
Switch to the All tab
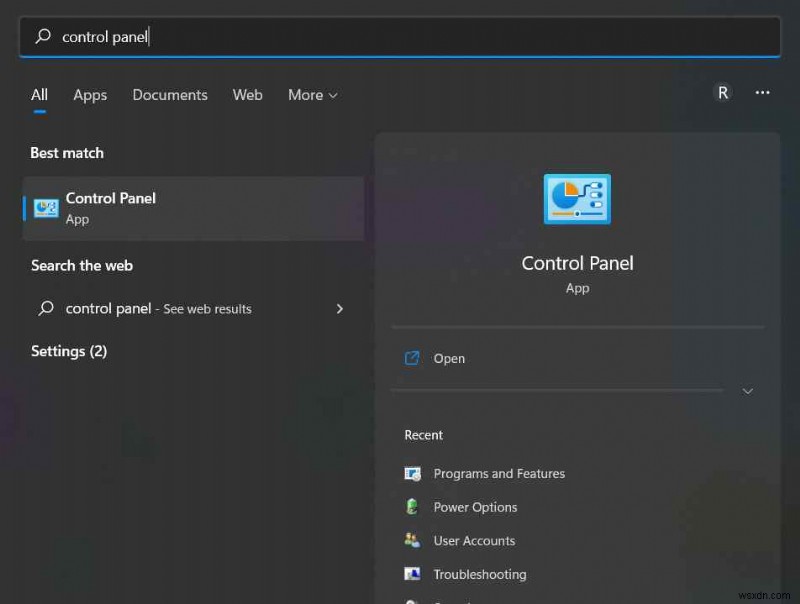[x=39, y=95]
